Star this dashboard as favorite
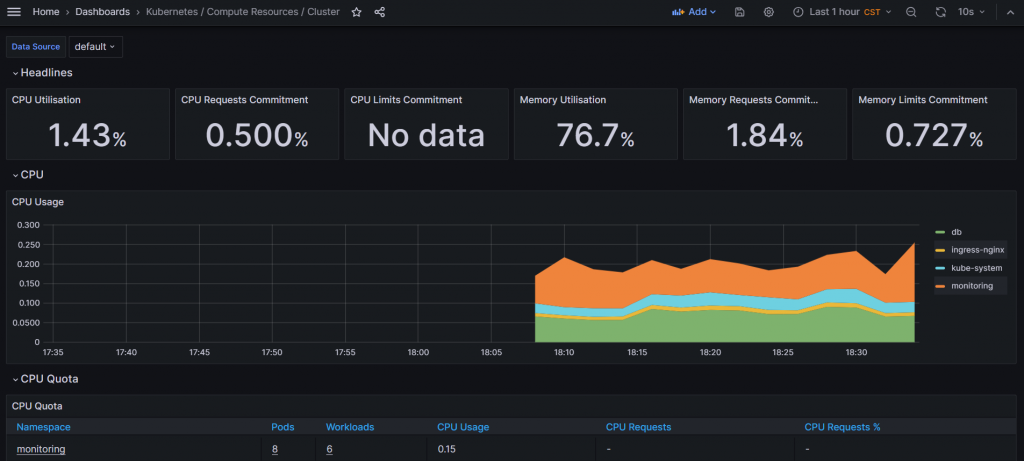This screenshot has height=461, width=1024. tap(357, 12)
